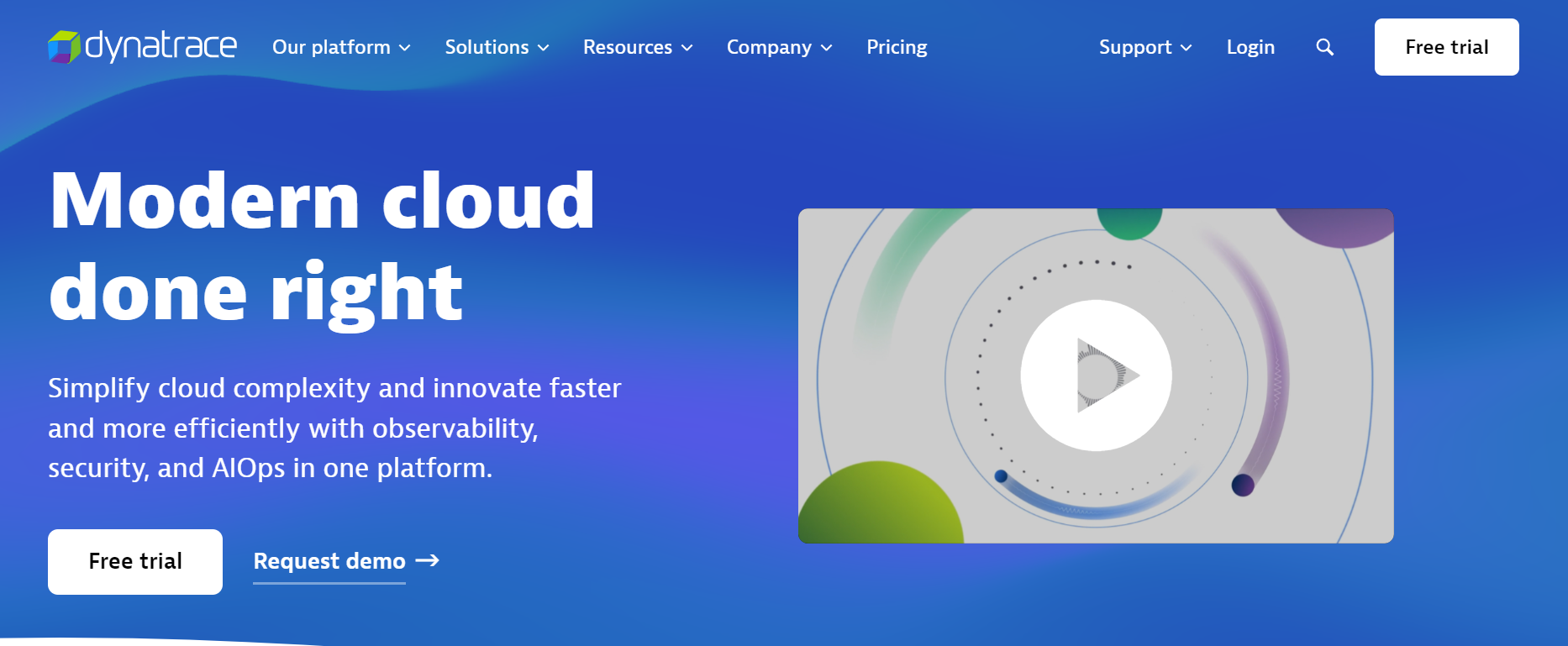Expand the Solutions chevron
This screenshot has height=646, width=1568.
coord(544,48)
